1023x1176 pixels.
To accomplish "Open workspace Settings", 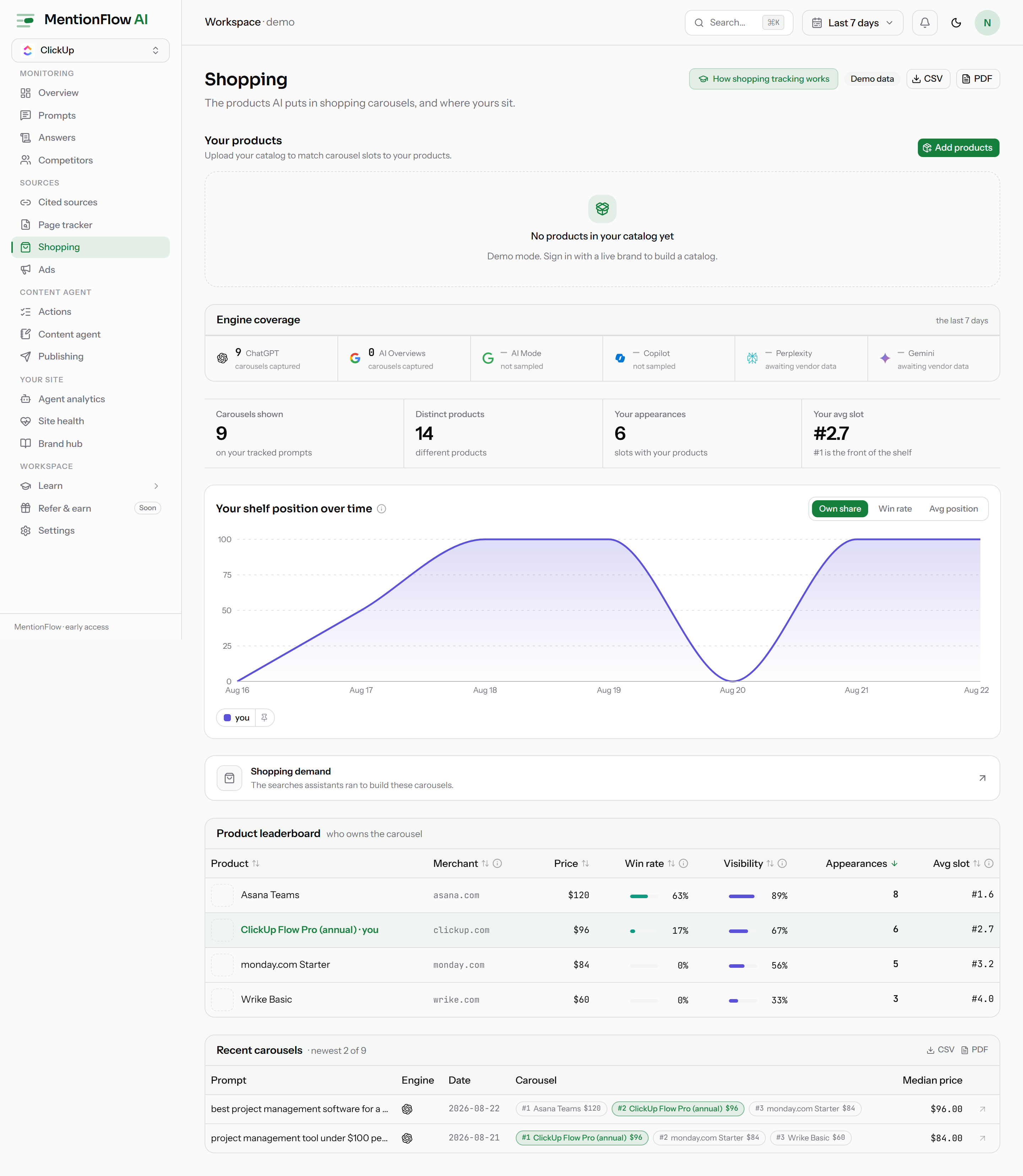I will point(90,530).
